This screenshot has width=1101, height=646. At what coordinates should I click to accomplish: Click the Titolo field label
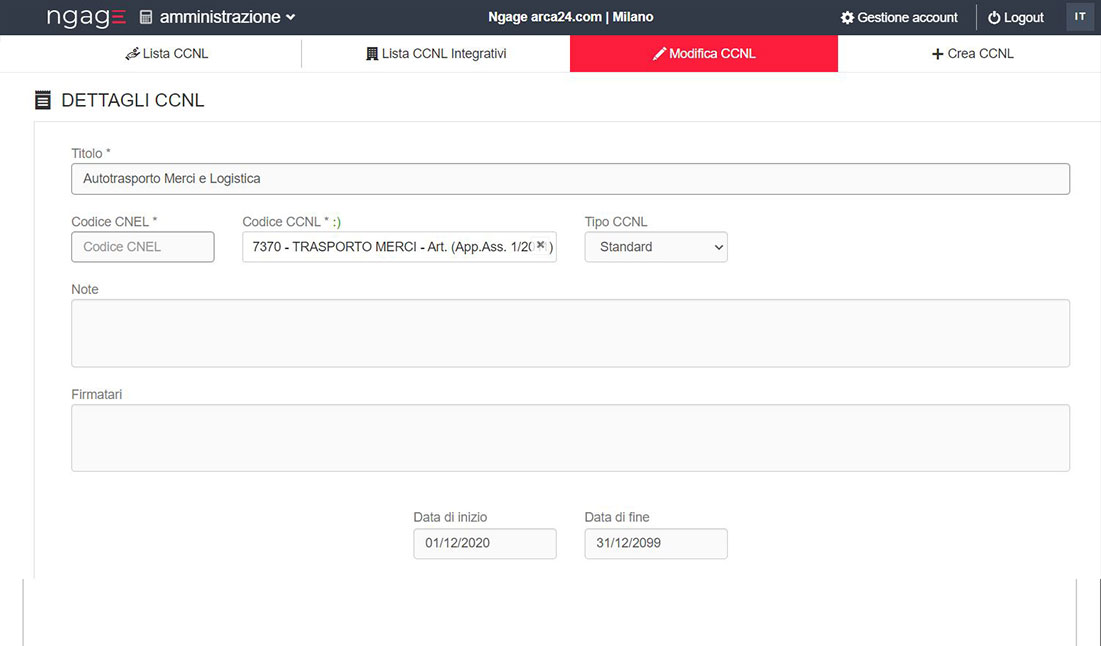[x=91, y=153]
